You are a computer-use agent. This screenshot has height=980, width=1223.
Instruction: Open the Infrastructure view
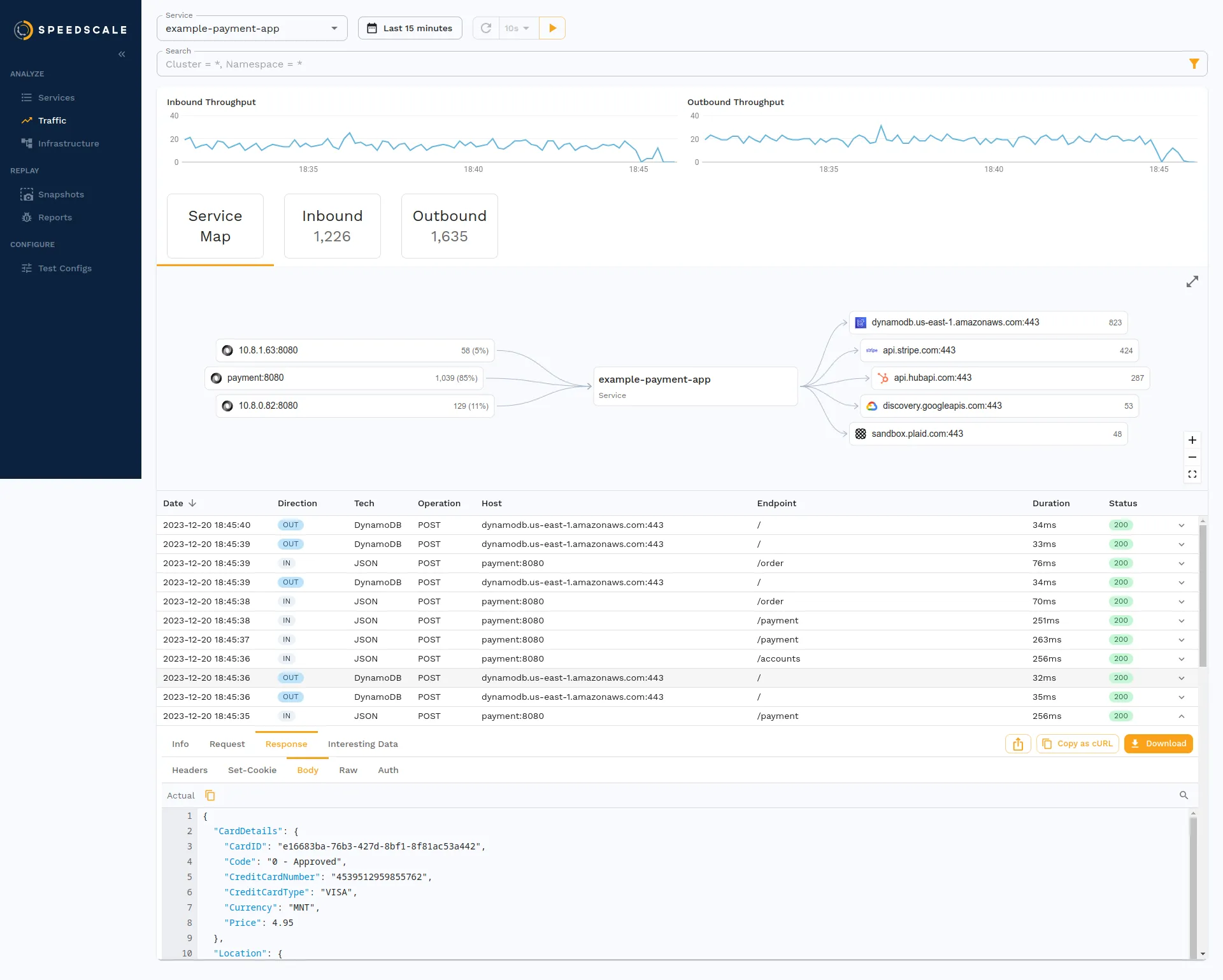(68, 143)
